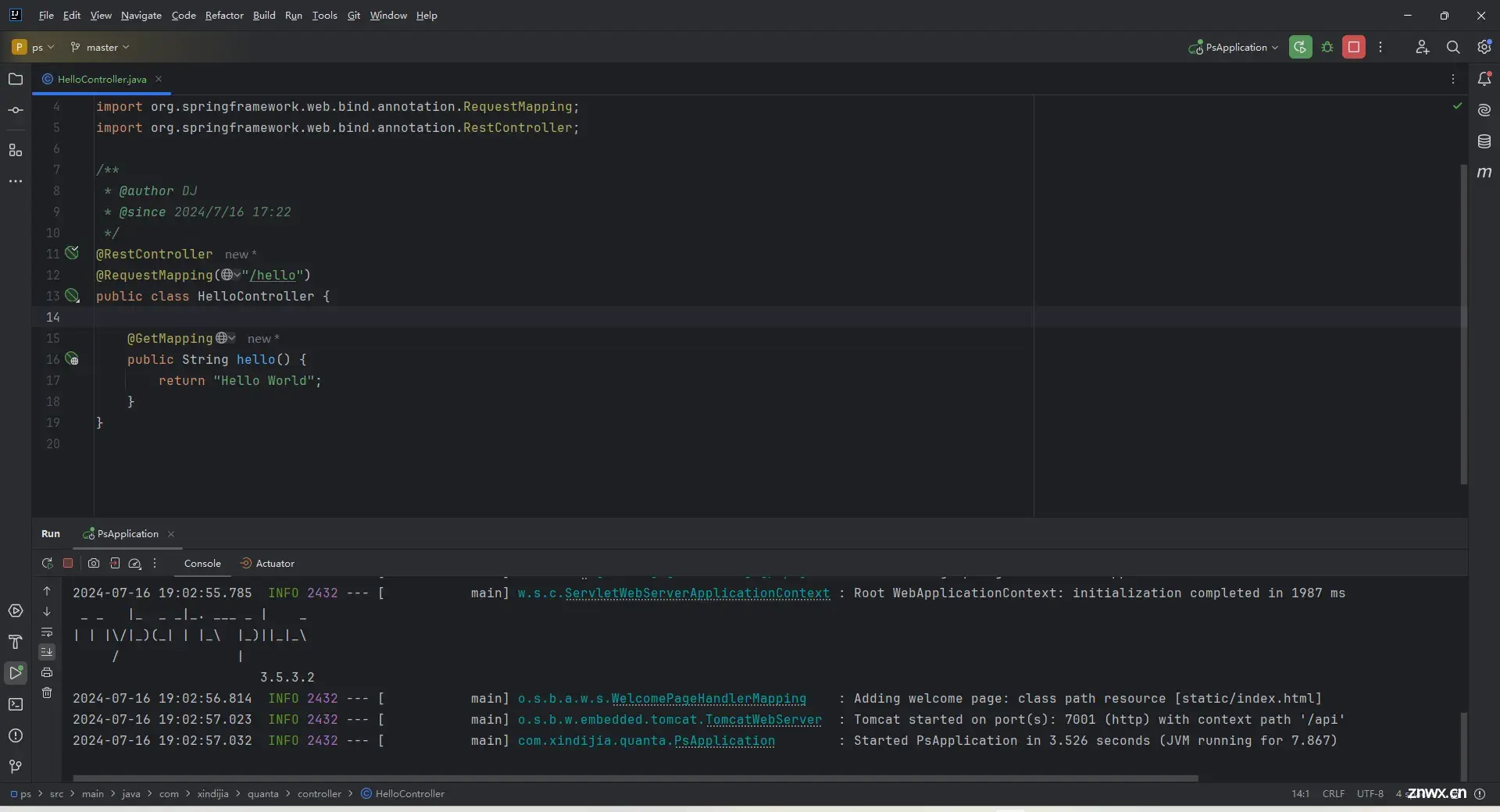Jump up the stack trace arrow

click(x=47, y=591)
